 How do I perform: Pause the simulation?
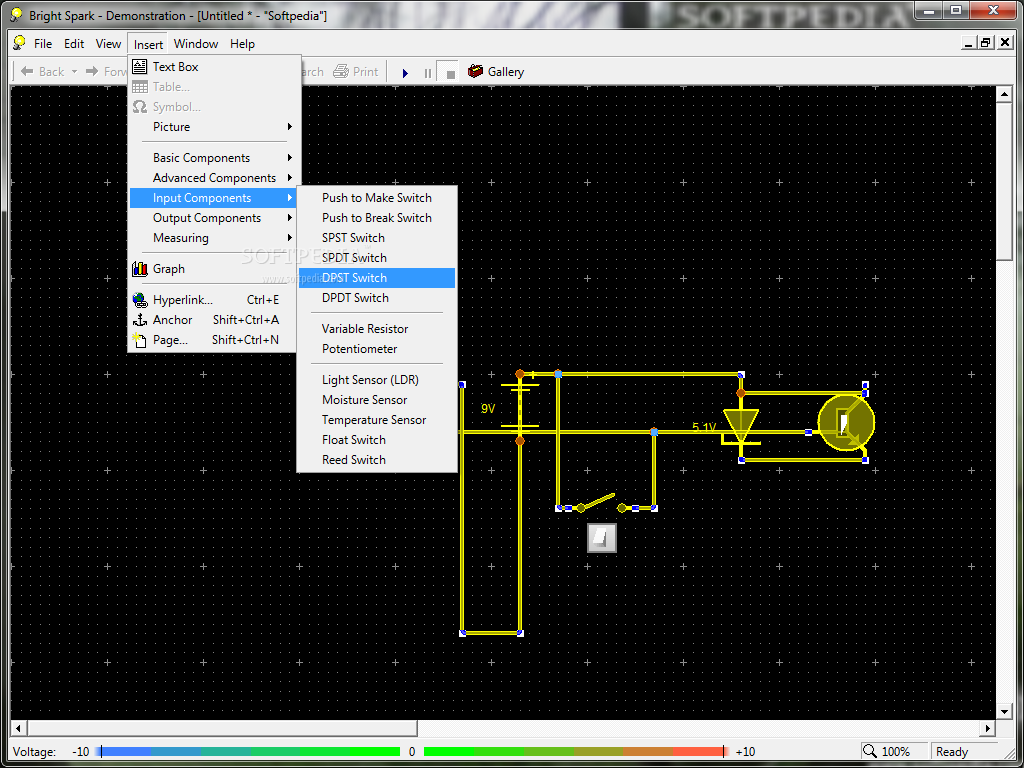tap(428, 73)
